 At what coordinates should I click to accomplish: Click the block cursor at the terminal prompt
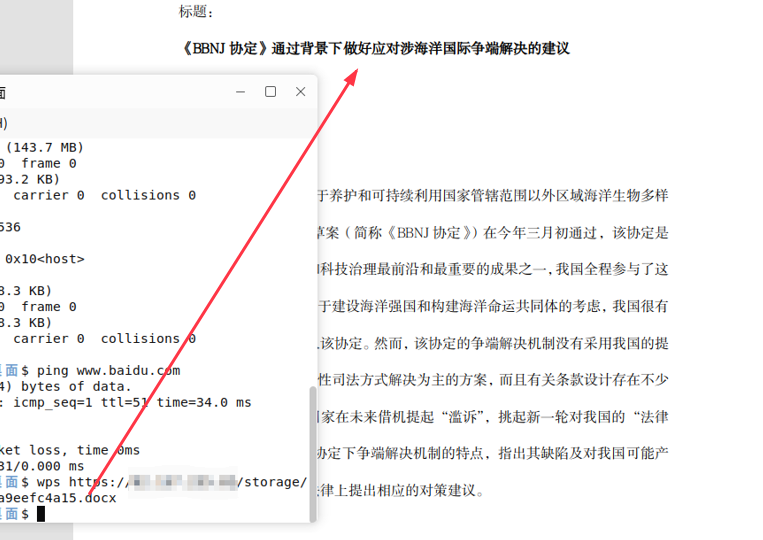41,514
